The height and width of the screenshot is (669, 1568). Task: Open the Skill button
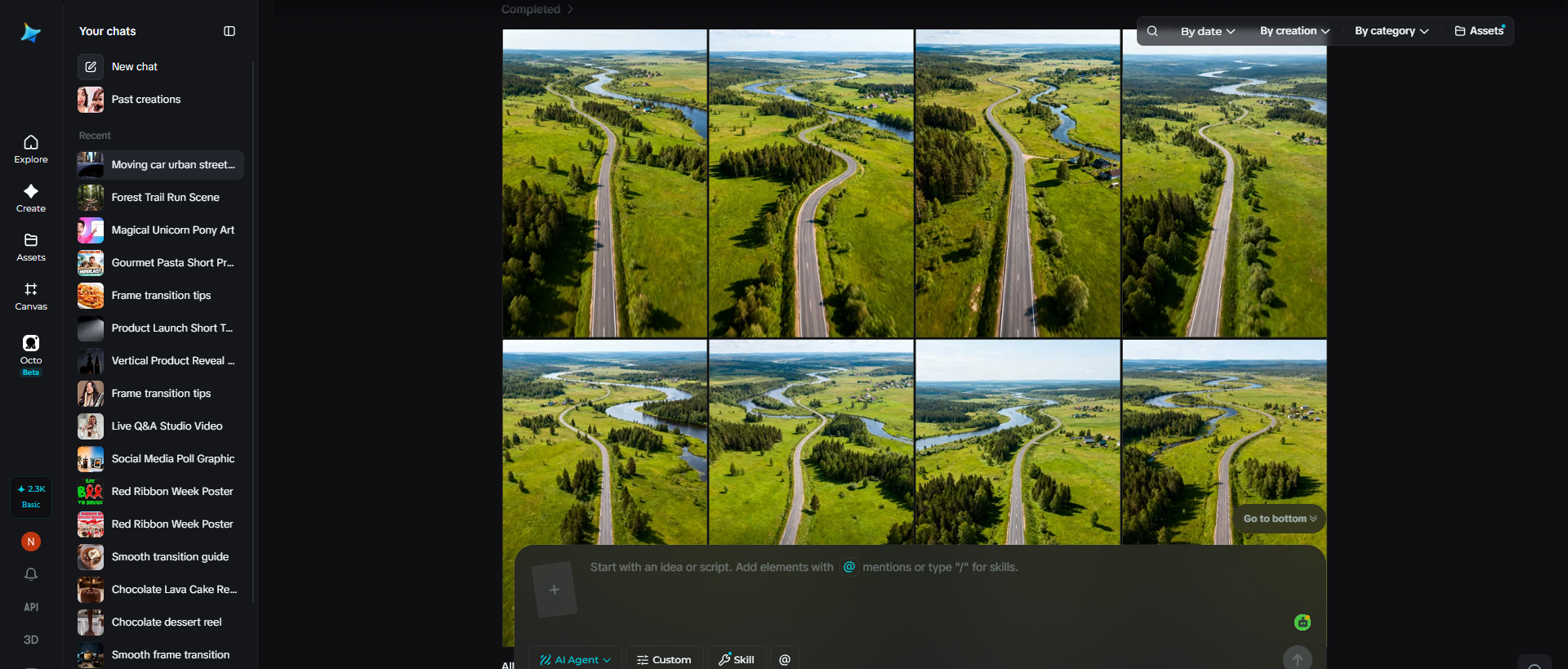coord(737,659)
